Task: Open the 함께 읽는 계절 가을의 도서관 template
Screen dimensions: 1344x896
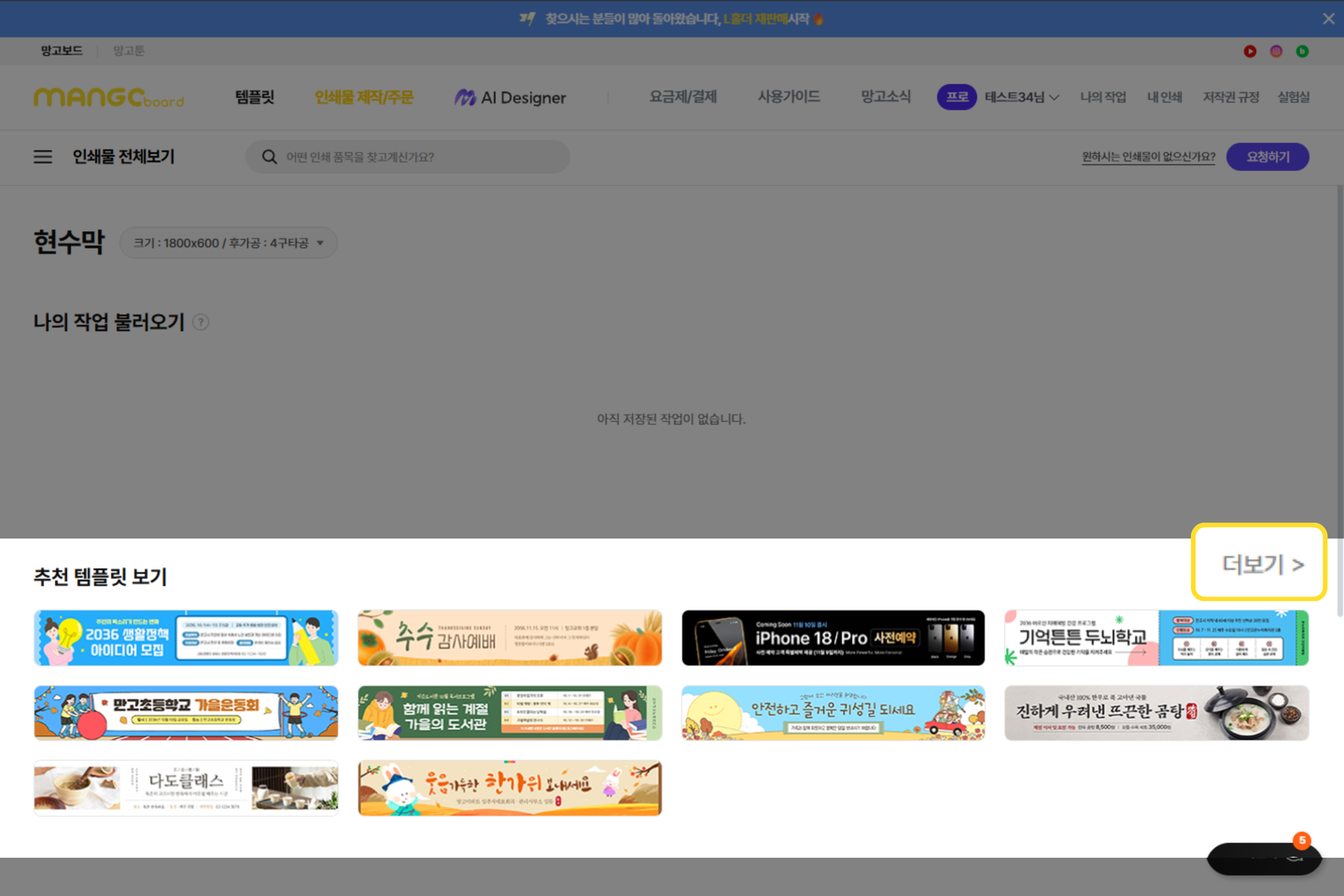Action: (x=510, y=713)
